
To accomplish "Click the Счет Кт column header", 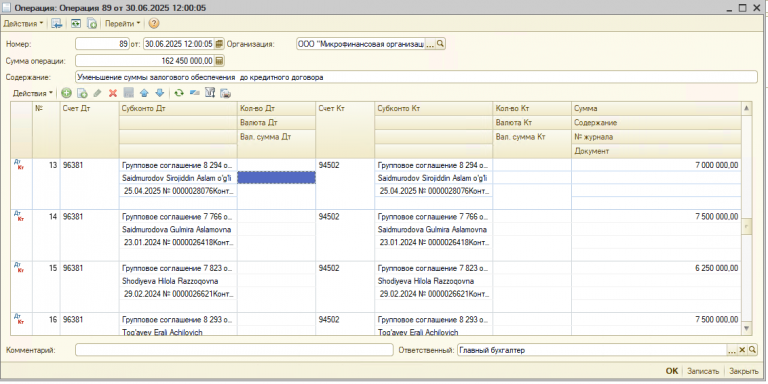I will coord(345,130).
